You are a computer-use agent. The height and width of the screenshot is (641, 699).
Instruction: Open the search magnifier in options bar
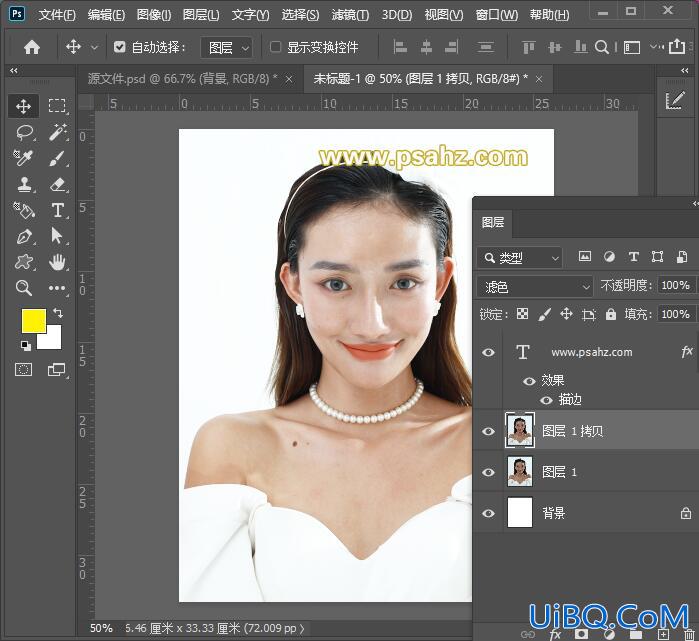click(x=602, y=47)
